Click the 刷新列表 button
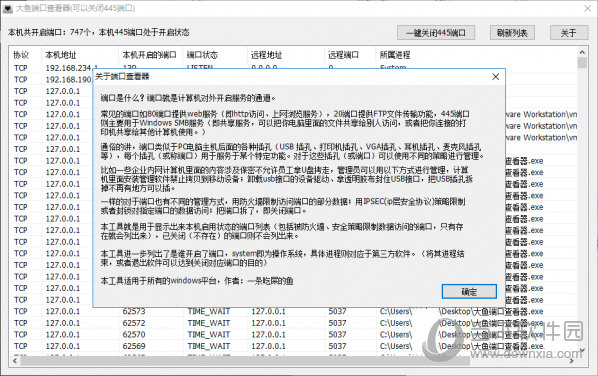 coord(512,33)
